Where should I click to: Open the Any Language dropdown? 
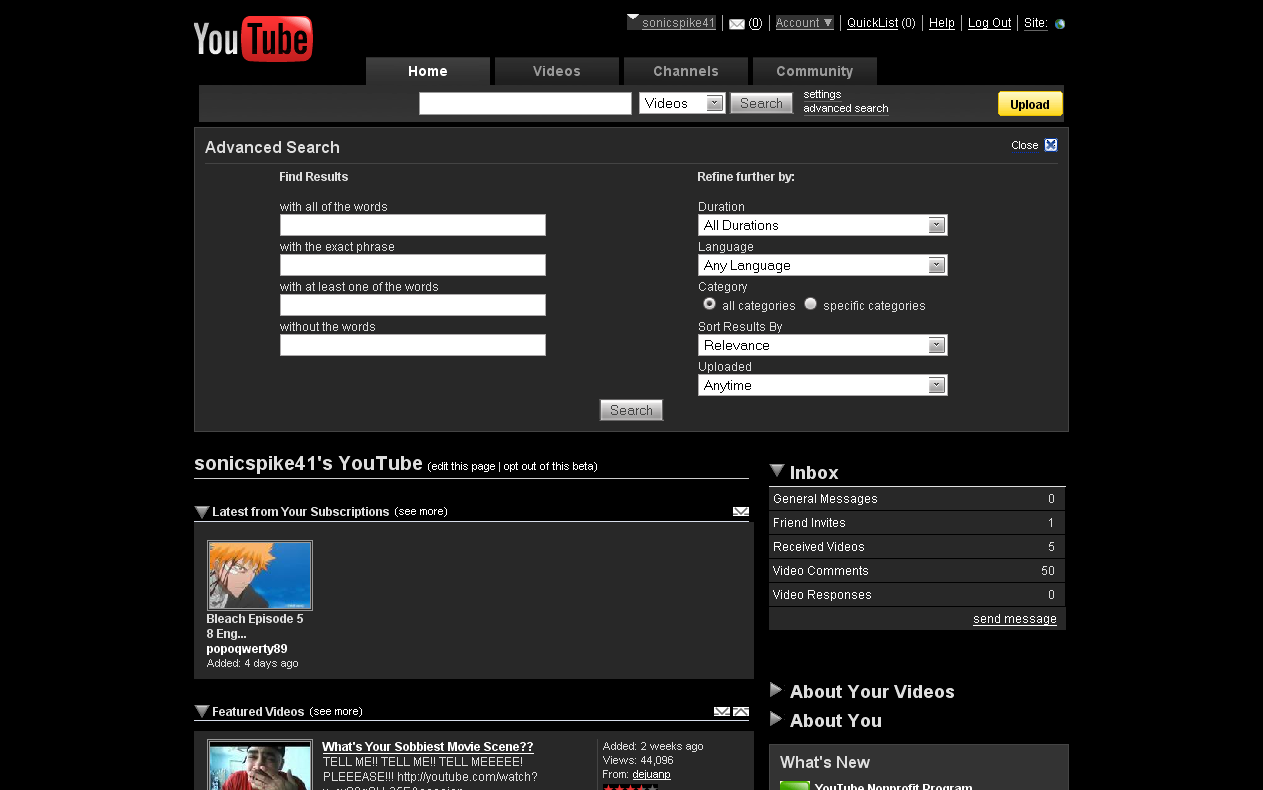822,265
